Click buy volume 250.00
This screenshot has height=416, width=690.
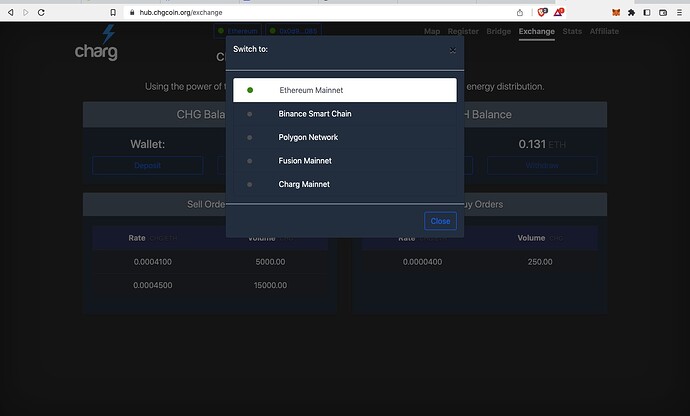pyautogui.click(x=540, y=262)
